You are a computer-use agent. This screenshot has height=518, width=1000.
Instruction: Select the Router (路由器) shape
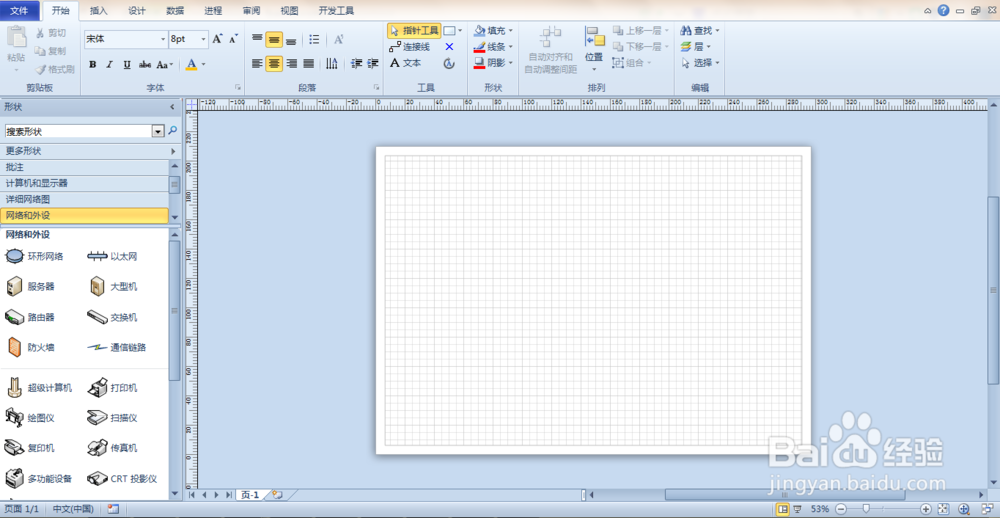[x=31, y=317]
